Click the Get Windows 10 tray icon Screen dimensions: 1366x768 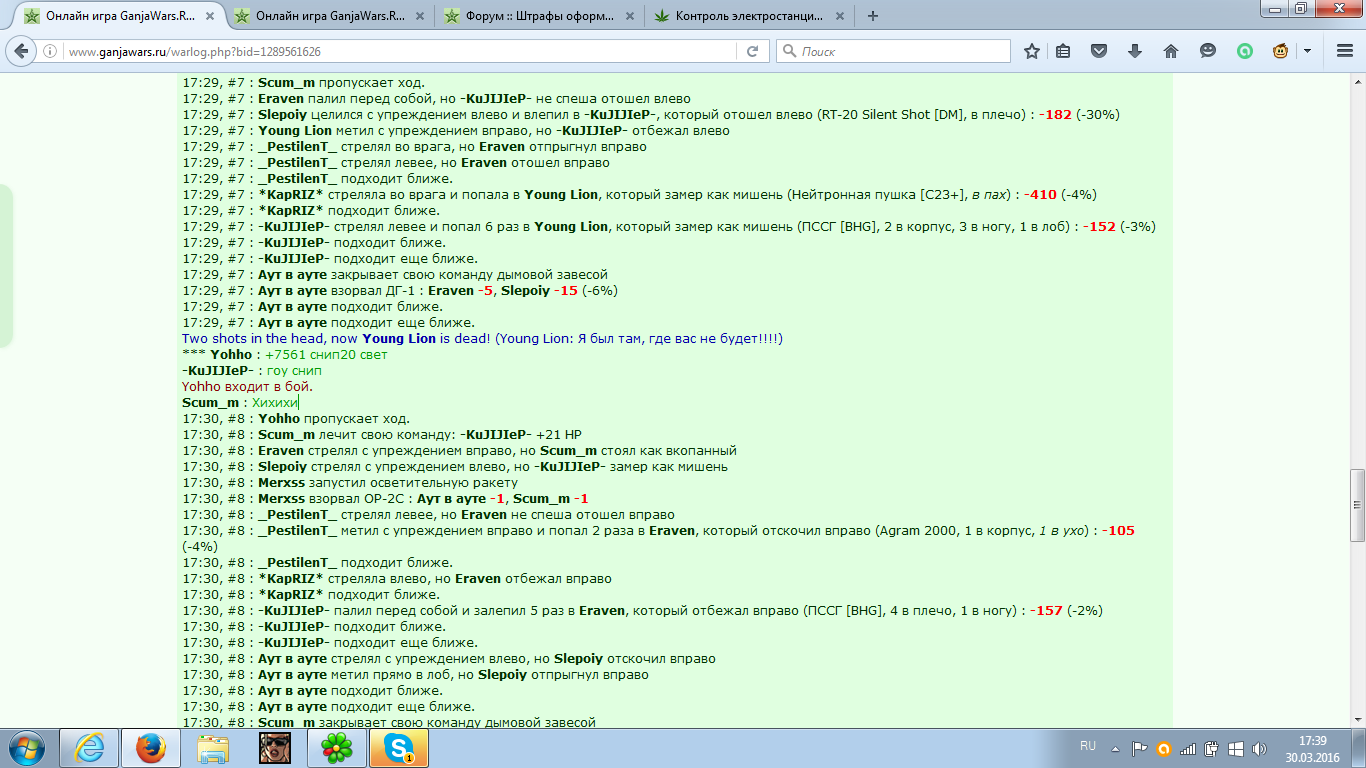tap(1236, 748)
